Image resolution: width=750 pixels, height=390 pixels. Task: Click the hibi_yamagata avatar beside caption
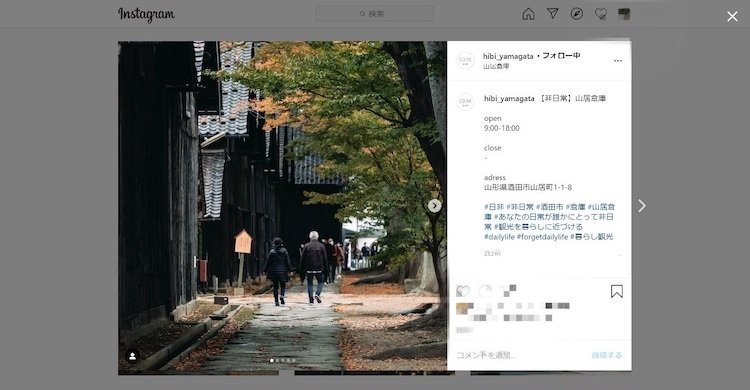465,101
